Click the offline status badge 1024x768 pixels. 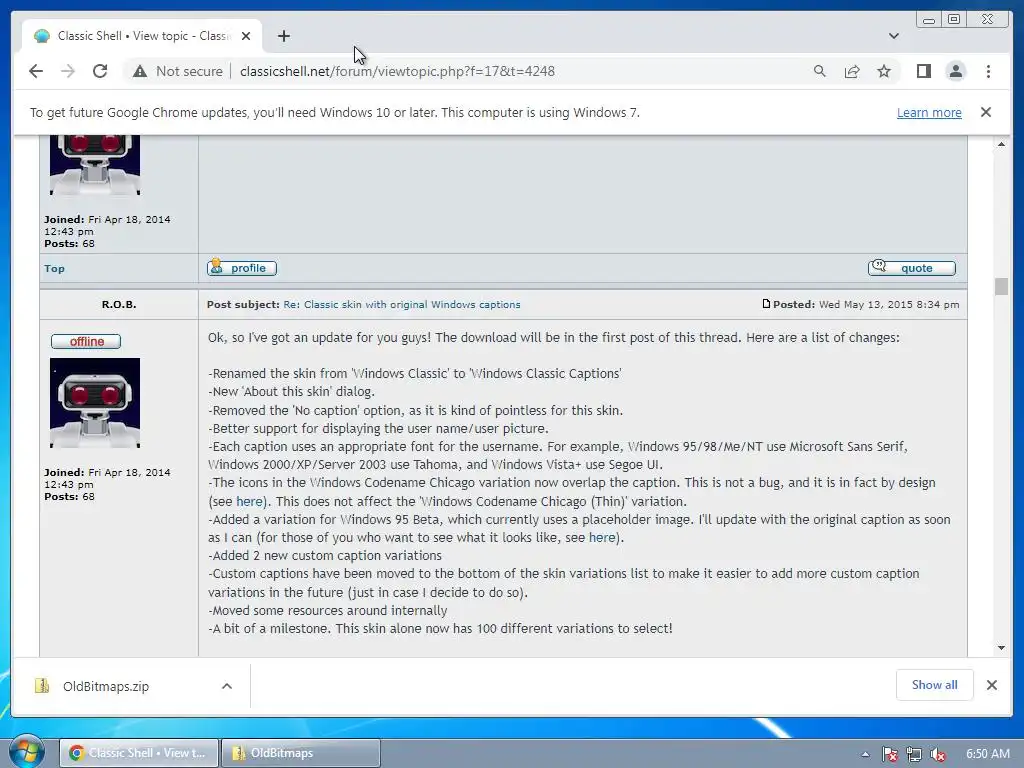[x=86, y=342]
